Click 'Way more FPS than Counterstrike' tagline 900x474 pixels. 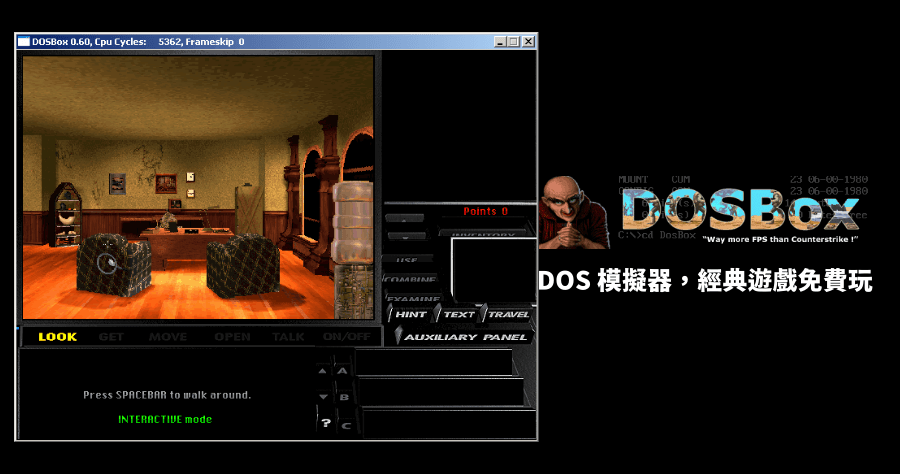click(x=780, y=239)
